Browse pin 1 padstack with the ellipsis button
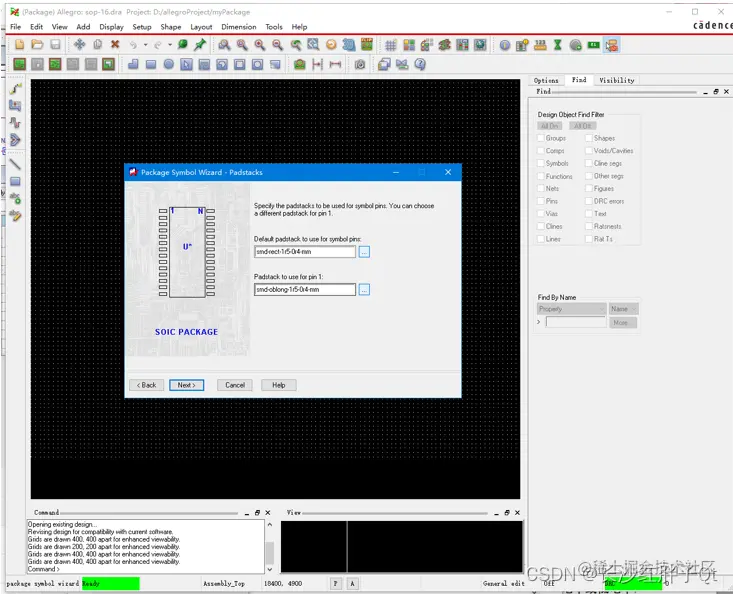Viewport: 733px width, 594px height. point(364,290)
